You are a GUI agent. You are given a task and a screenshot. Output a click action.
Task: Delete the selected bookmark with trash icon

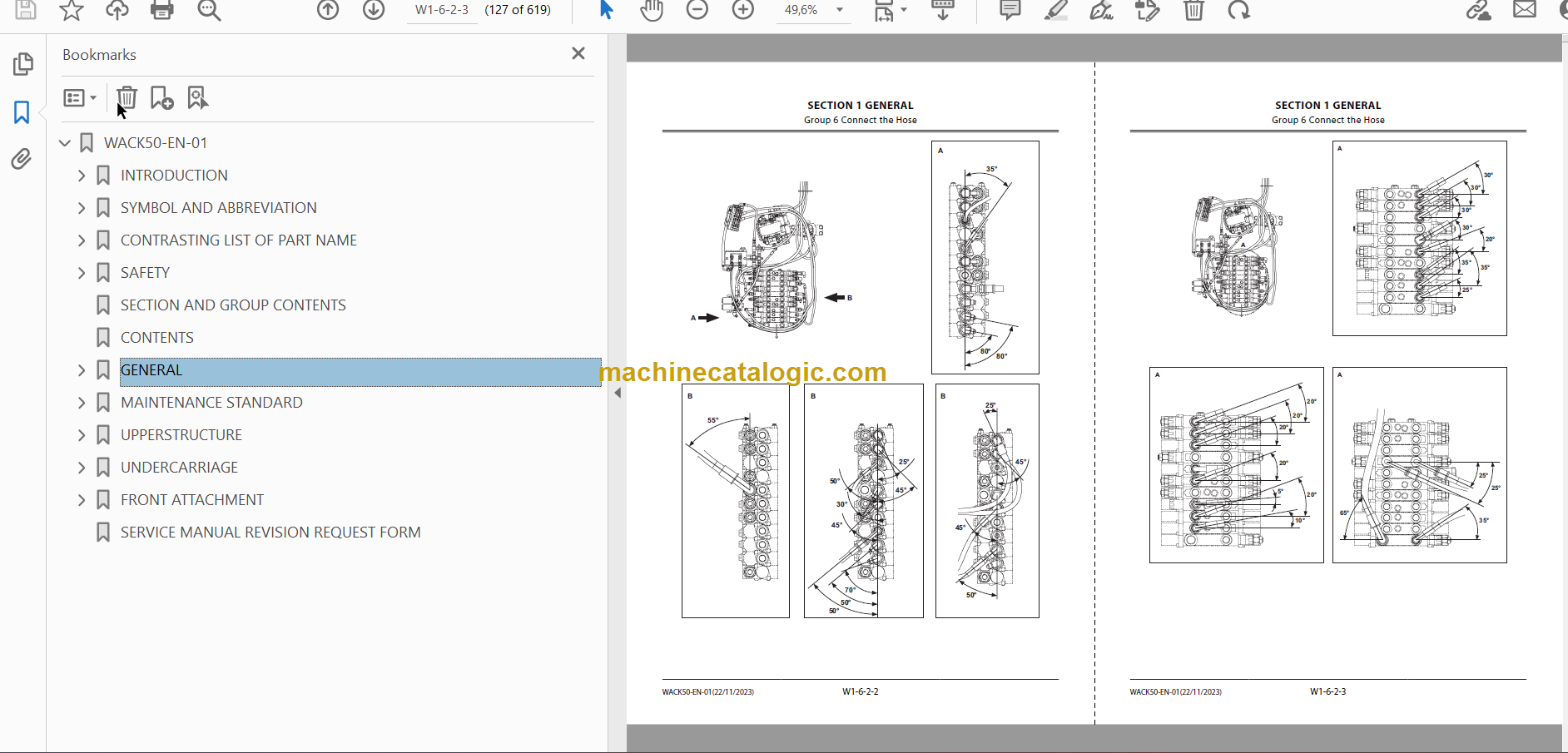[127, 98]
